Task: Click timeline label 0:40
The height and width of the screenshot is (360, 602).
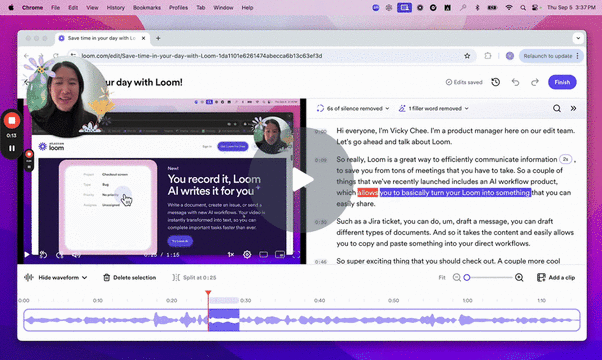Action: click(319, 301)
